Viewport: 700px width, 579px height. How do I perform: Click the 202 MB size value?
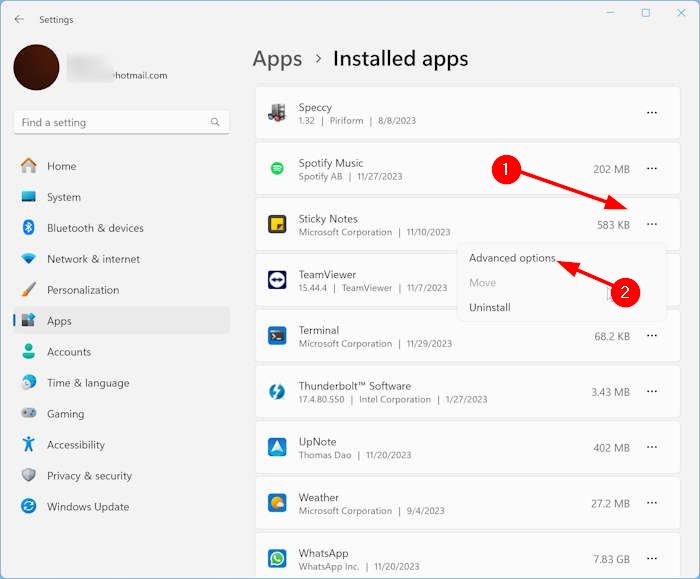pyautogui.click(x=611, y=169)
